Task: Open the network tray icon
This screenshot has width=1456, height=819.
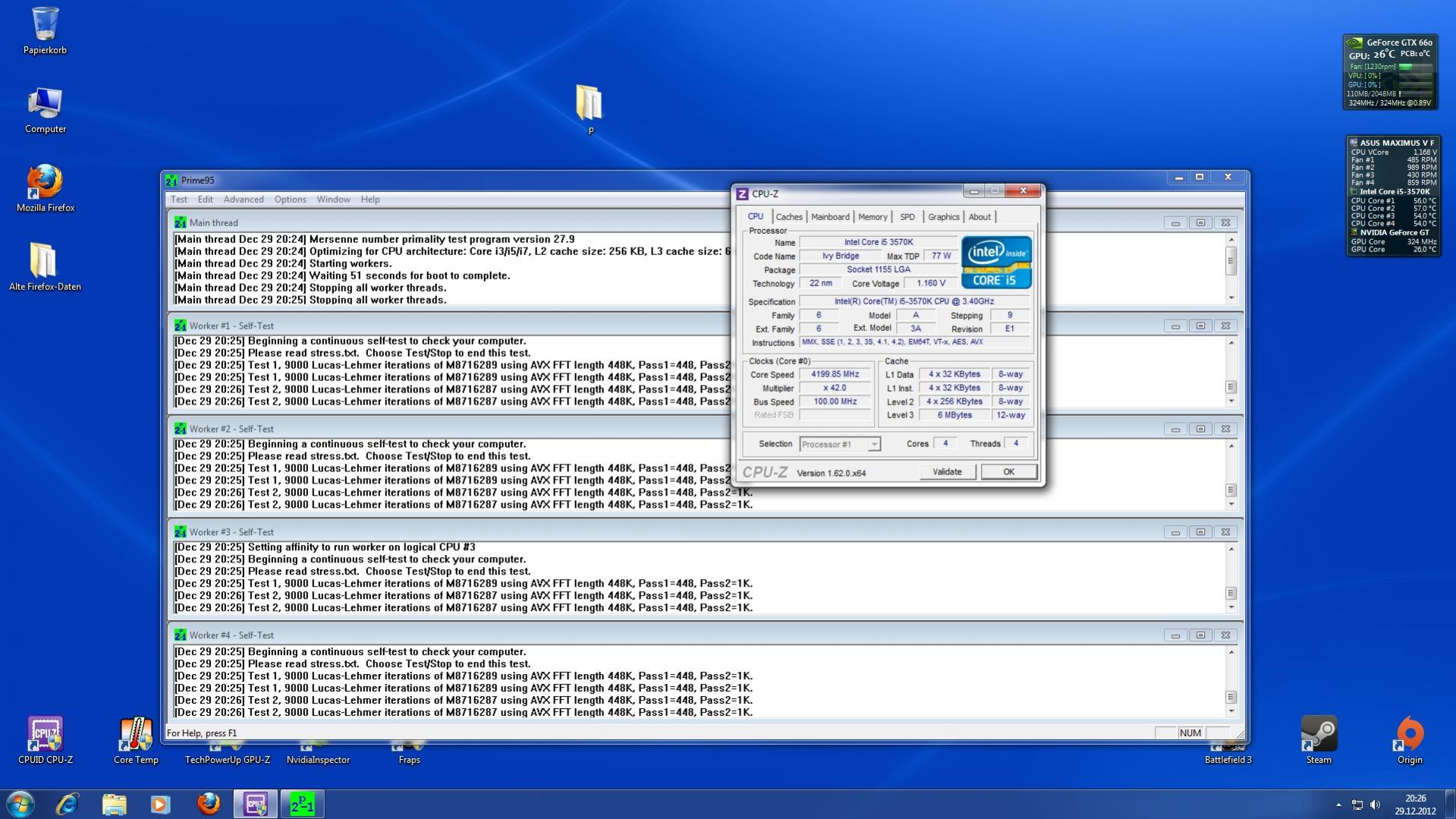Action: [x=1357, y=805]
